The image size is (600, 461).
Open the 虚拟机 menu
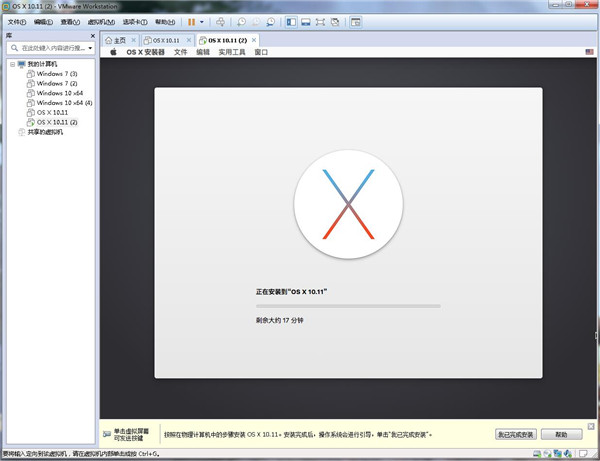pos(101,22)
